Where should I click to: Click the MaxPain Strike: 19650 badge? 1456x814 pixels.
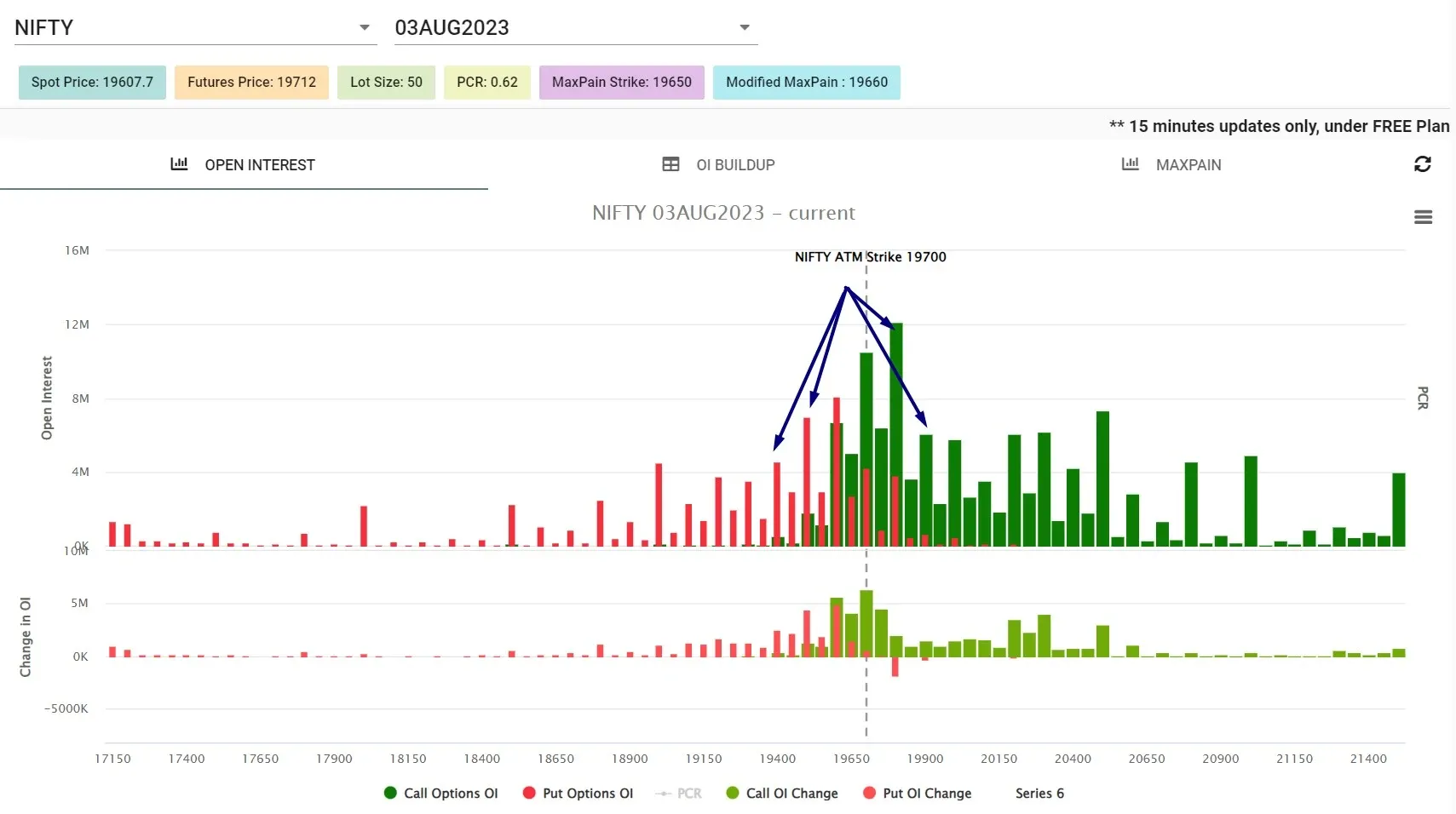click(x=622, y=83)
